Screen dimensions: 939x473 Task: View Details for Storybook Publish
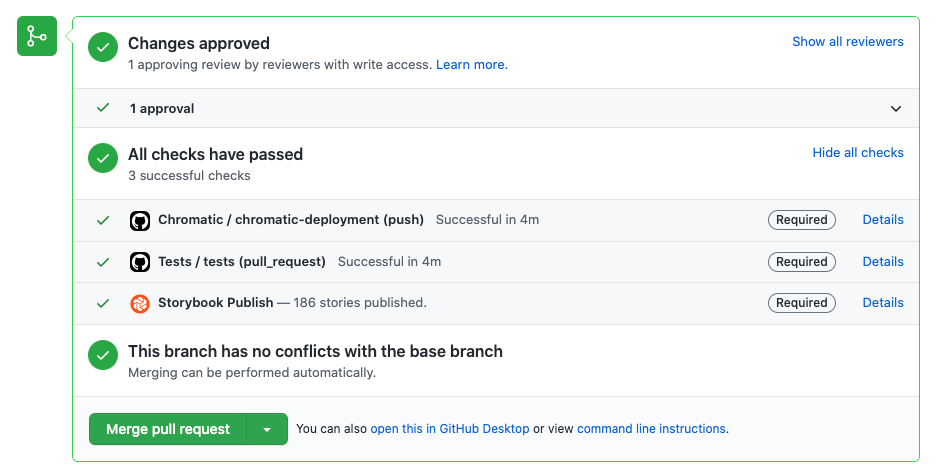point(883,303)
